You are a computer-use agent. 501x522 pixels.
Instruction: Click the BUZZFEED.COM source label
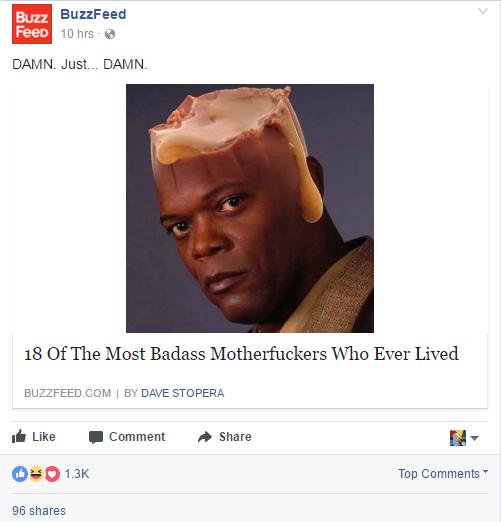pyautogui.click(x=67, y=393)
